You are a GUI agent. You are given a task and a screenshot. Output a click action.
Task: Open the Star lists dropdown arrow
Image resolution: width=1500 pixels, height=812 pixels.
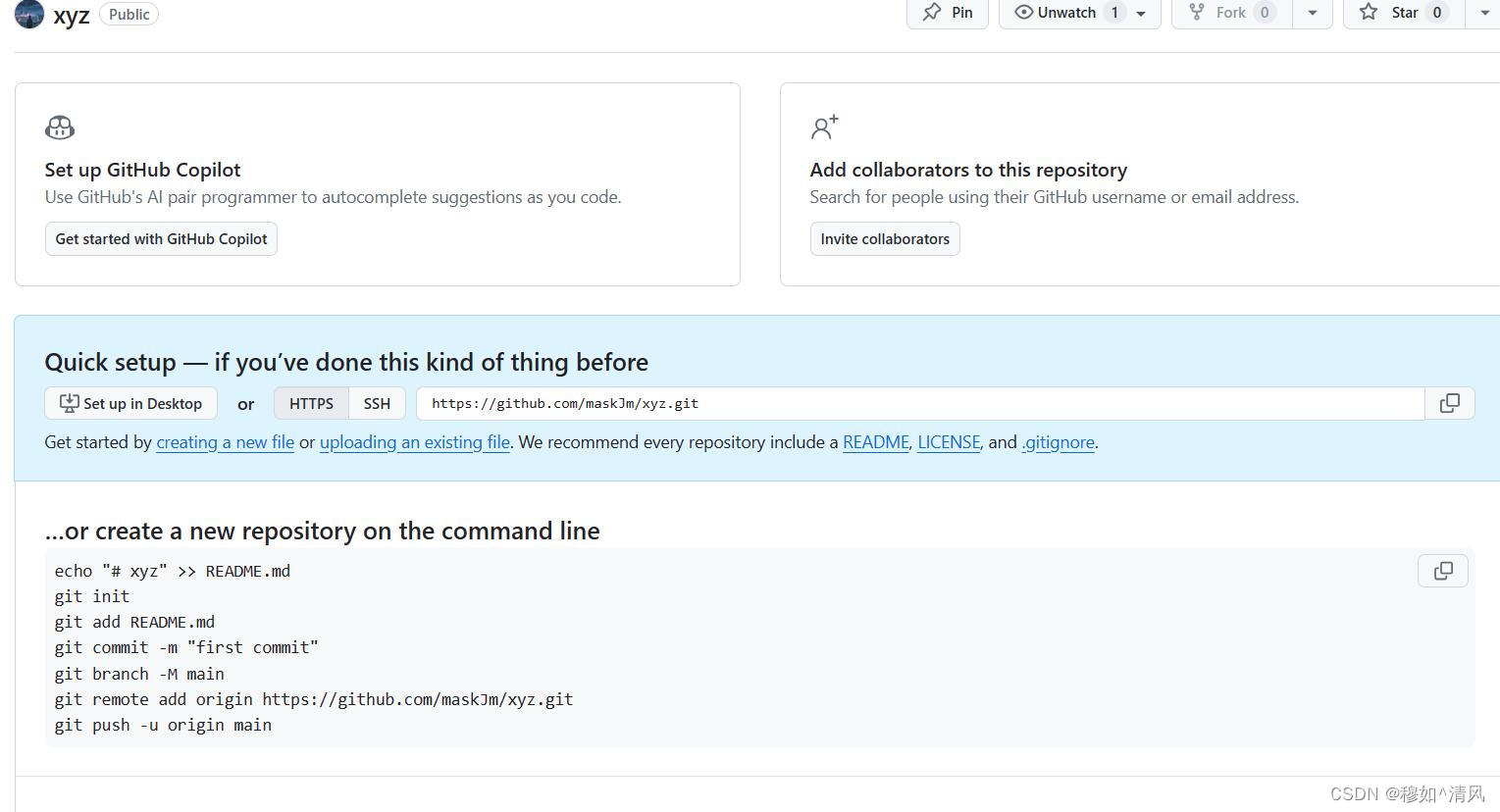[x=1483, y=13]
